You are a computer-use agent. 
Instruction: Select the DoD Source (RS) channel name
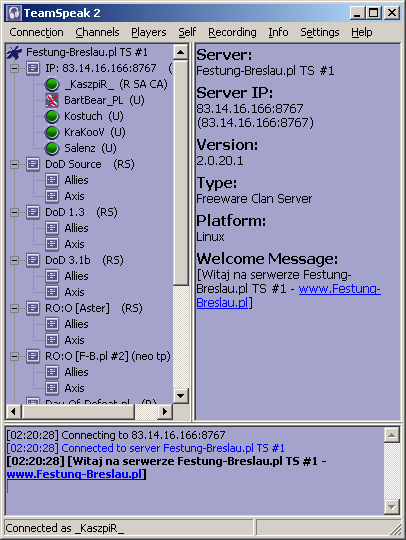coord(90,164)
